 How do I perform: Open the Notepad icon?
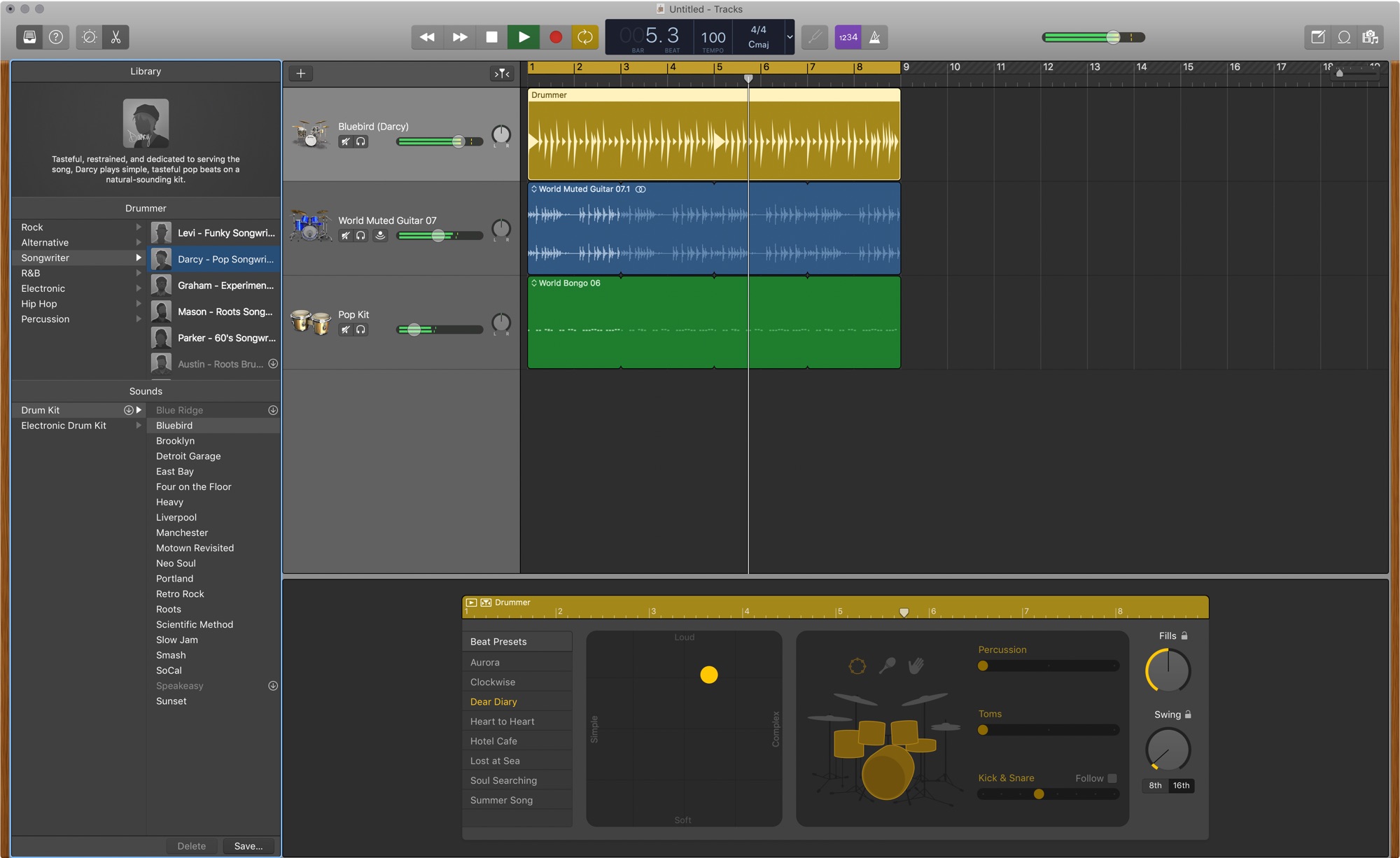click(x=1317, y=37)
